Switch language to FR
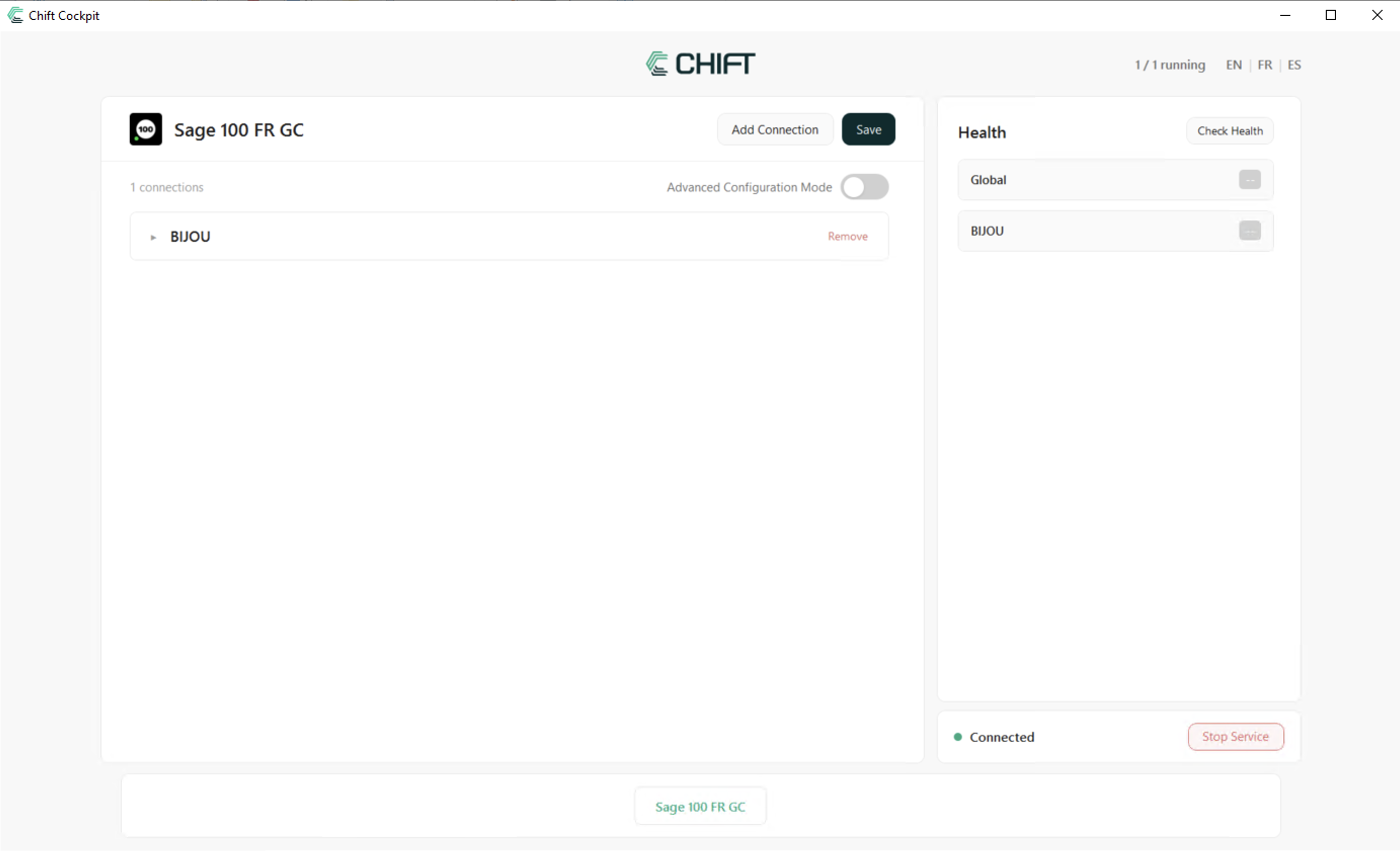Screen dimensions: 1400x851 (1264, 65)
